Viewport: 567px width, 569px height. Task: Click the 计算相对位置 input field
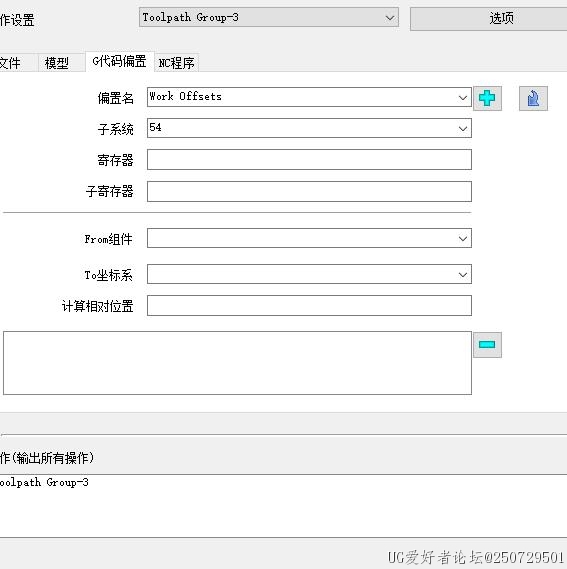[x=309, y=306]
